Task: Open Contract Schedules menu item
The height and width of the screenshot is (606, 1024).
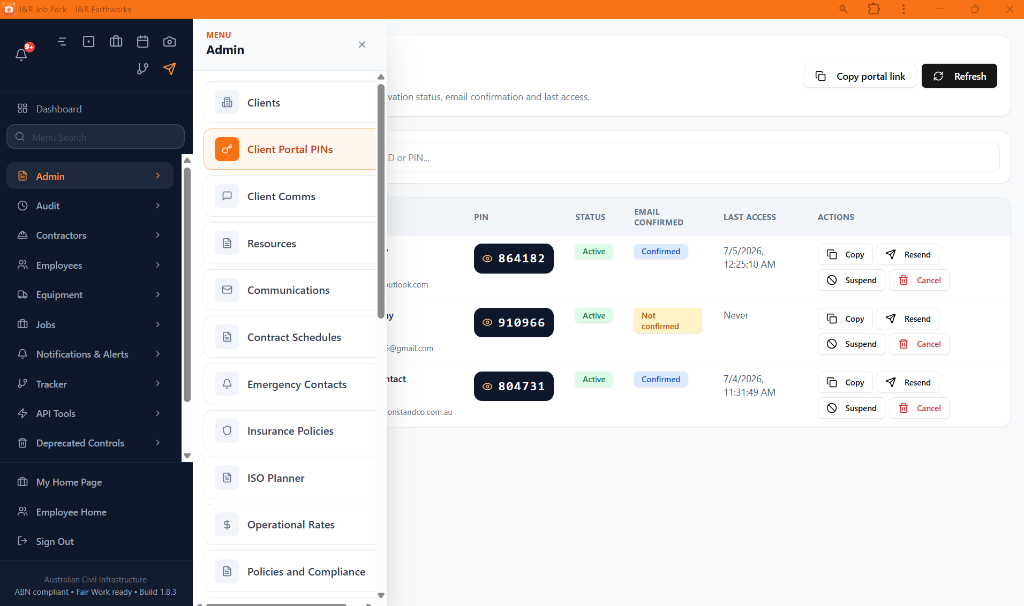Action: pos(290,337)
